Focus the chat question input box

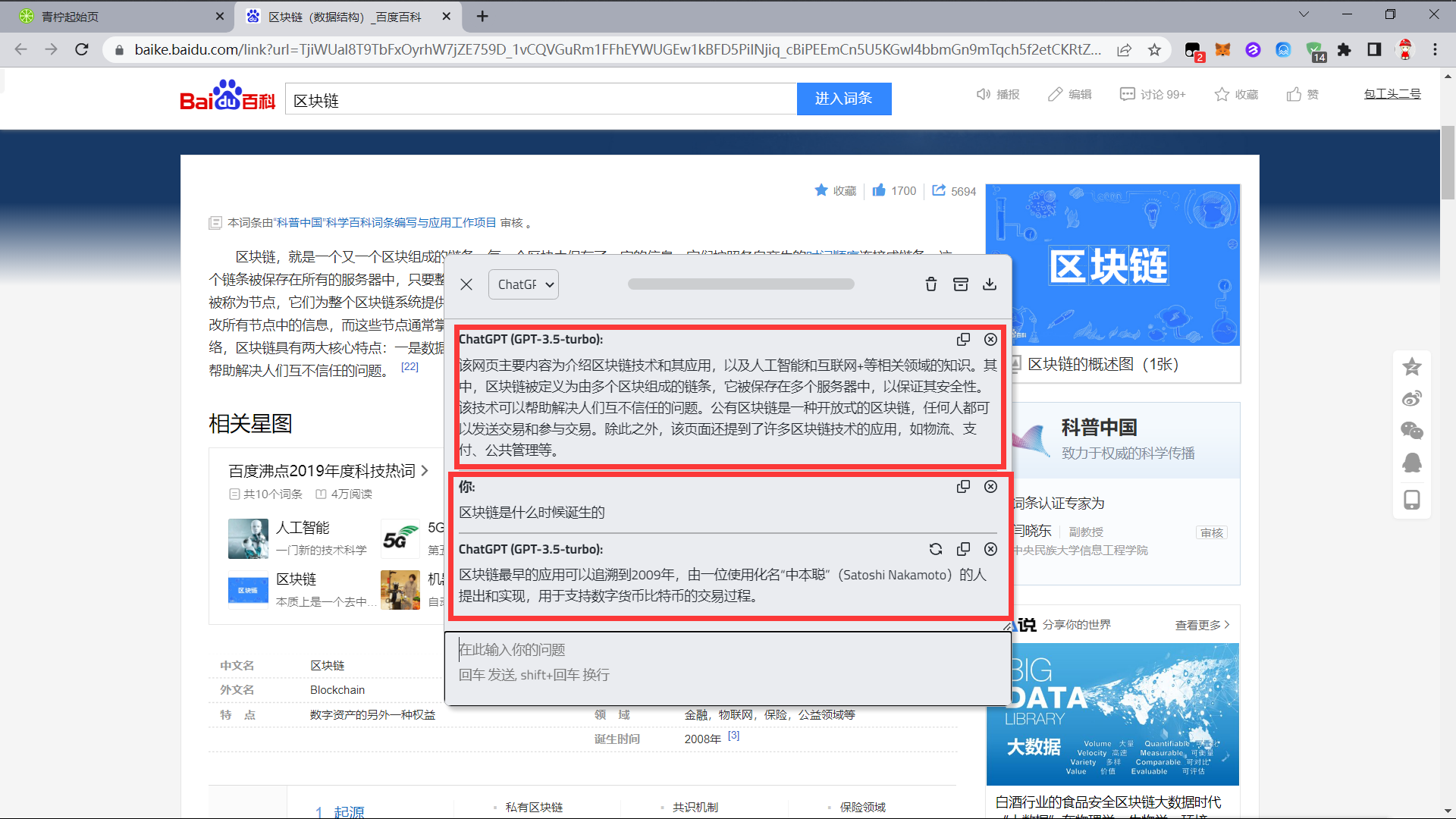(x=728, y=667)
